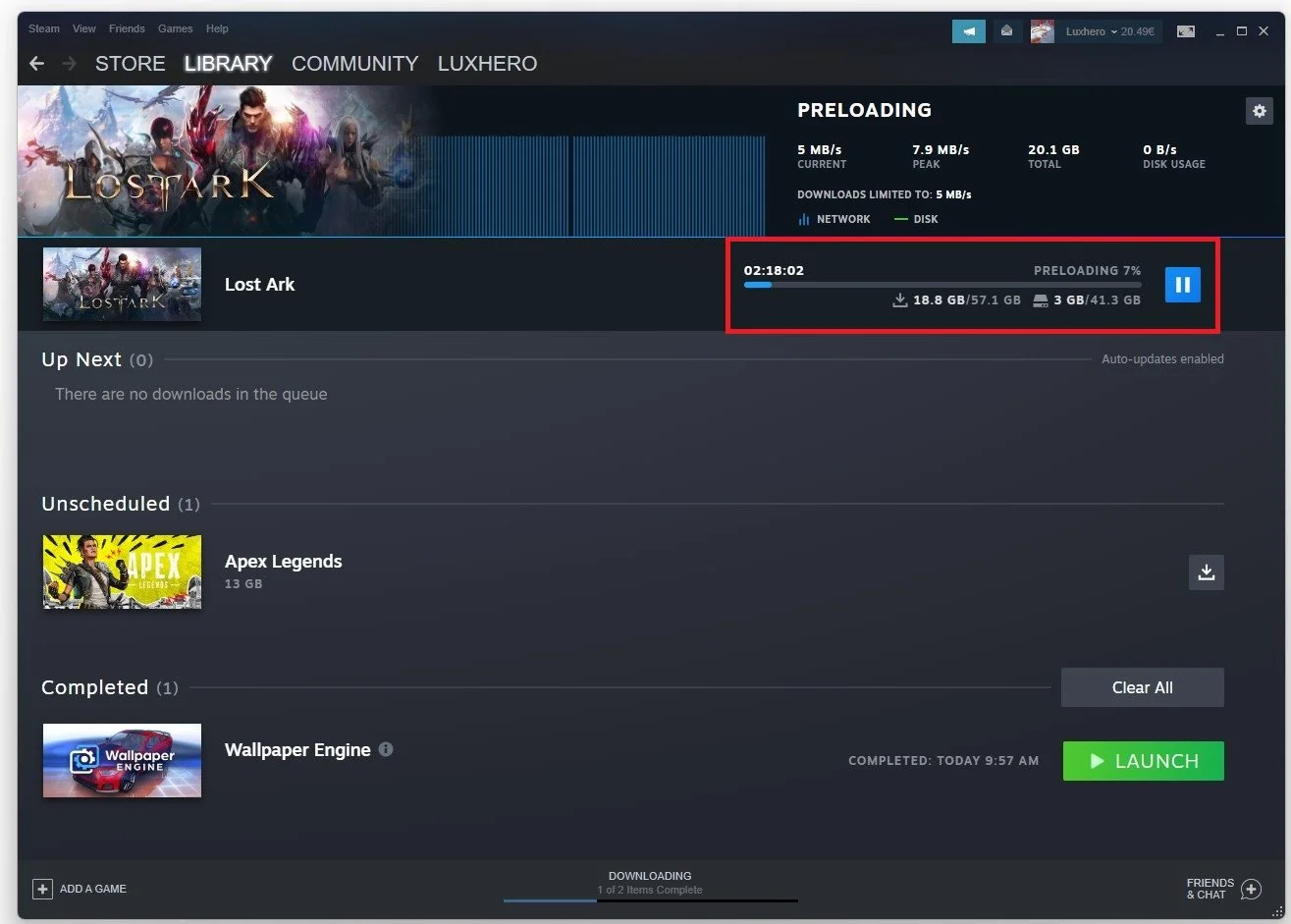
Task: Clear All completed downloads
Action: click(x=1143, y=687)
